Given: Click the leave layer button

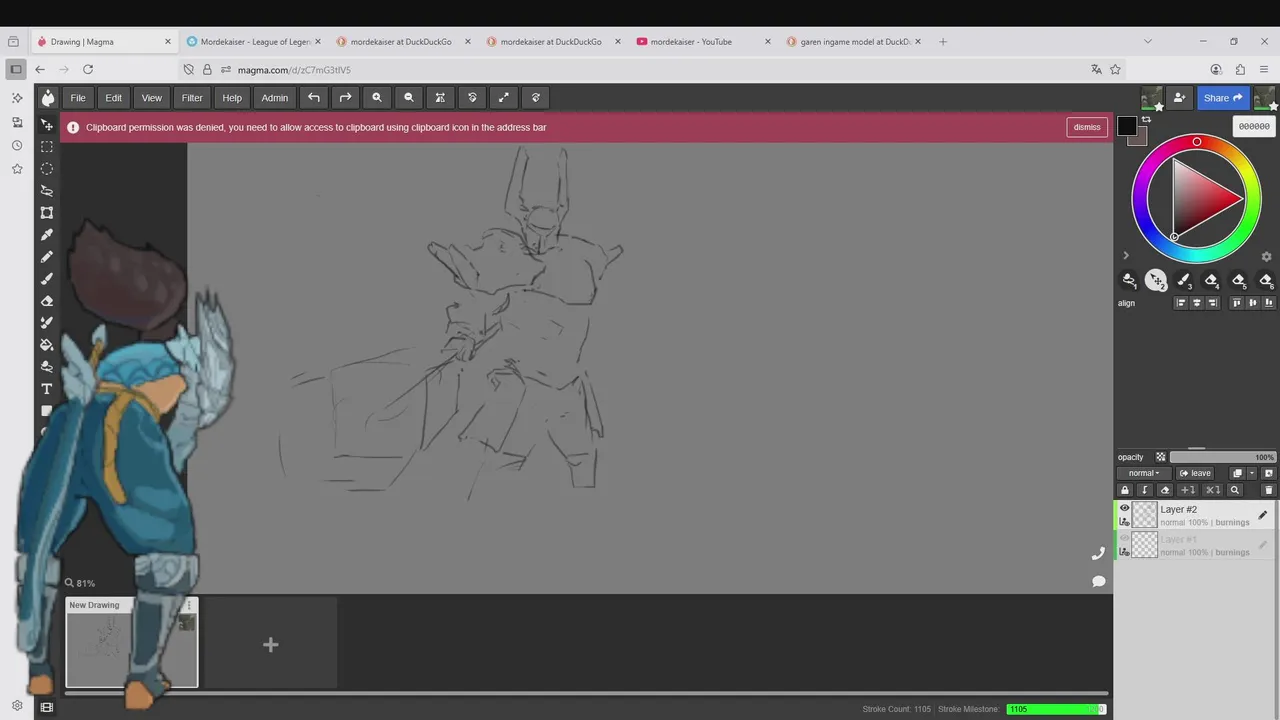Looking at the screenshot, I should pyautogui.click(x=1195, y=473).
